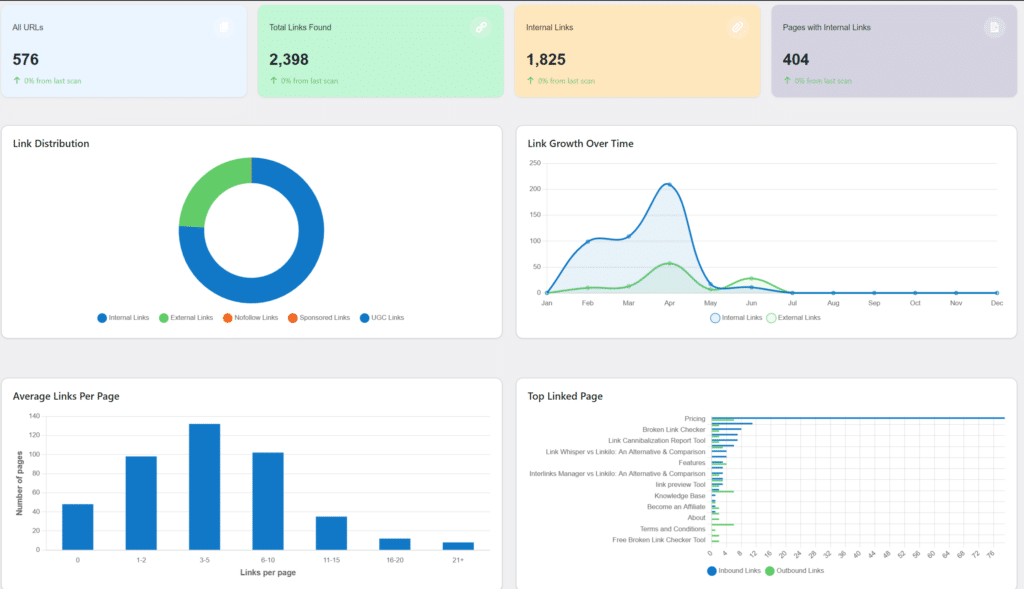Click the 3-5 links per page bar
Viewport: 1024px width, 589px height.
pyautogui.click(x=204, y=486)
